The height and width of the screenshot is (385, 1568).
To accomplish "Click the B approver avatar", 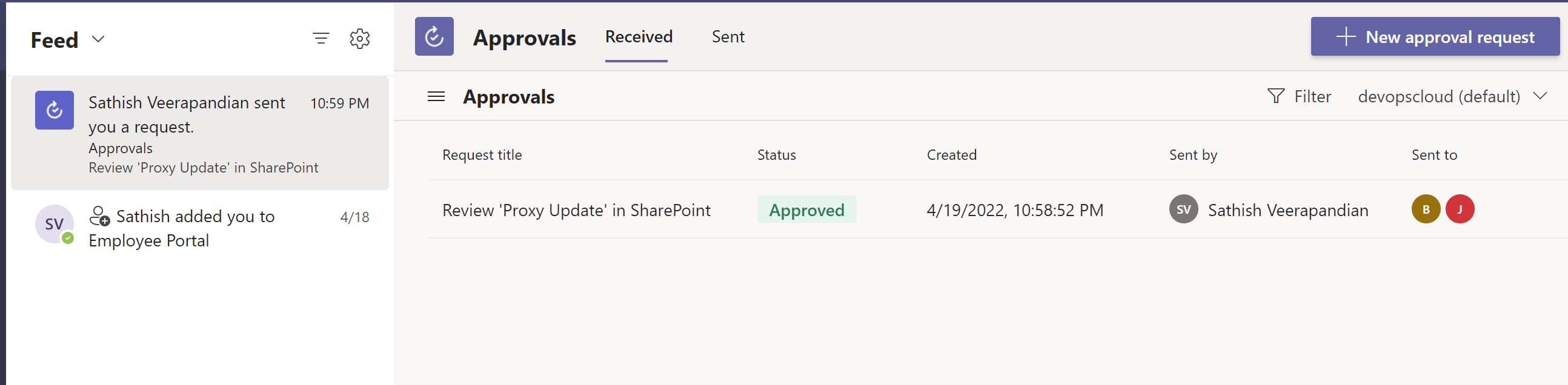I will pos(1425,210).
